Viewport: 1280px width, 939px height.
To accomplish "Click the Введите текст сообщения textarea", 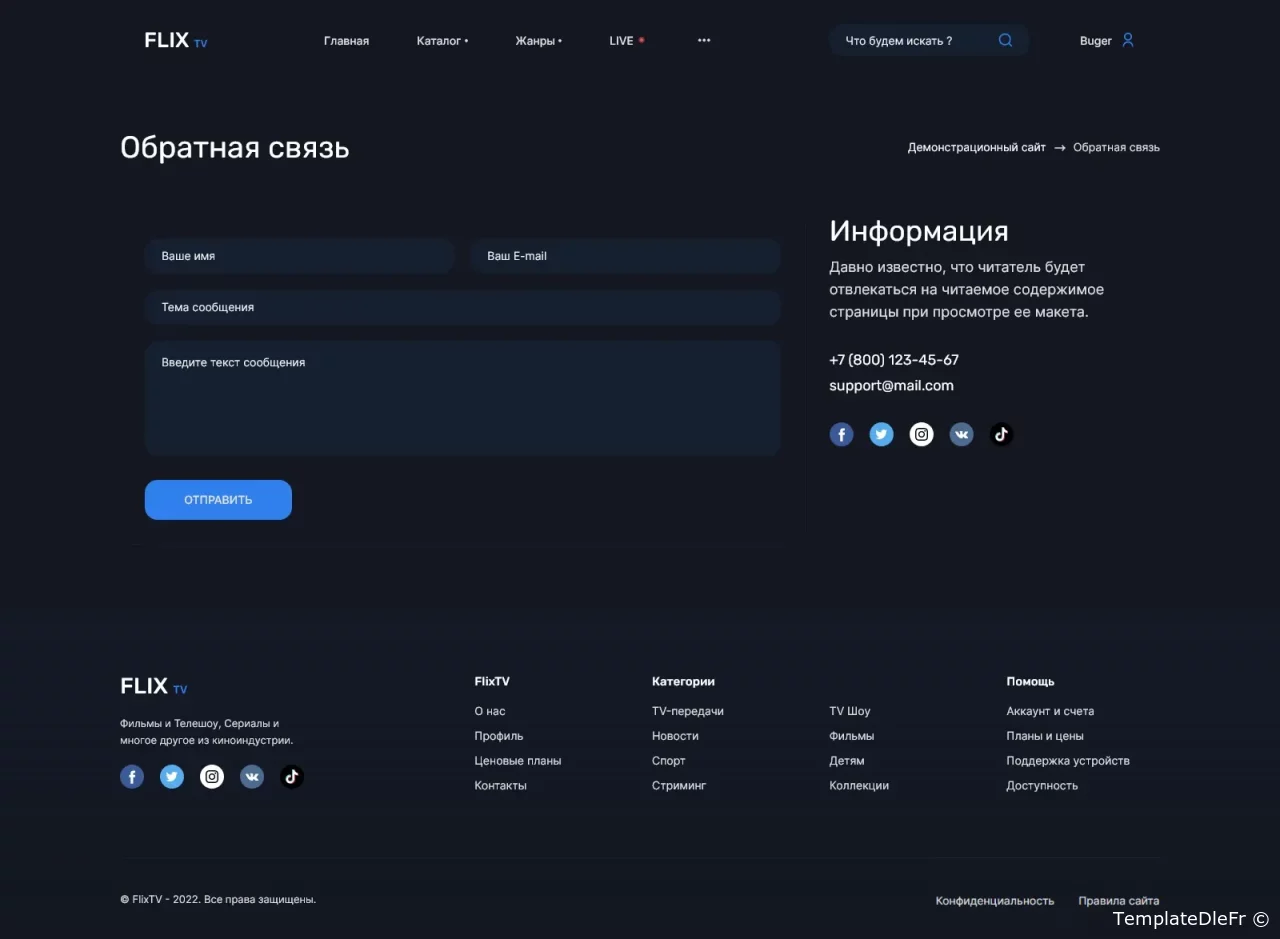I will point(462,398).
